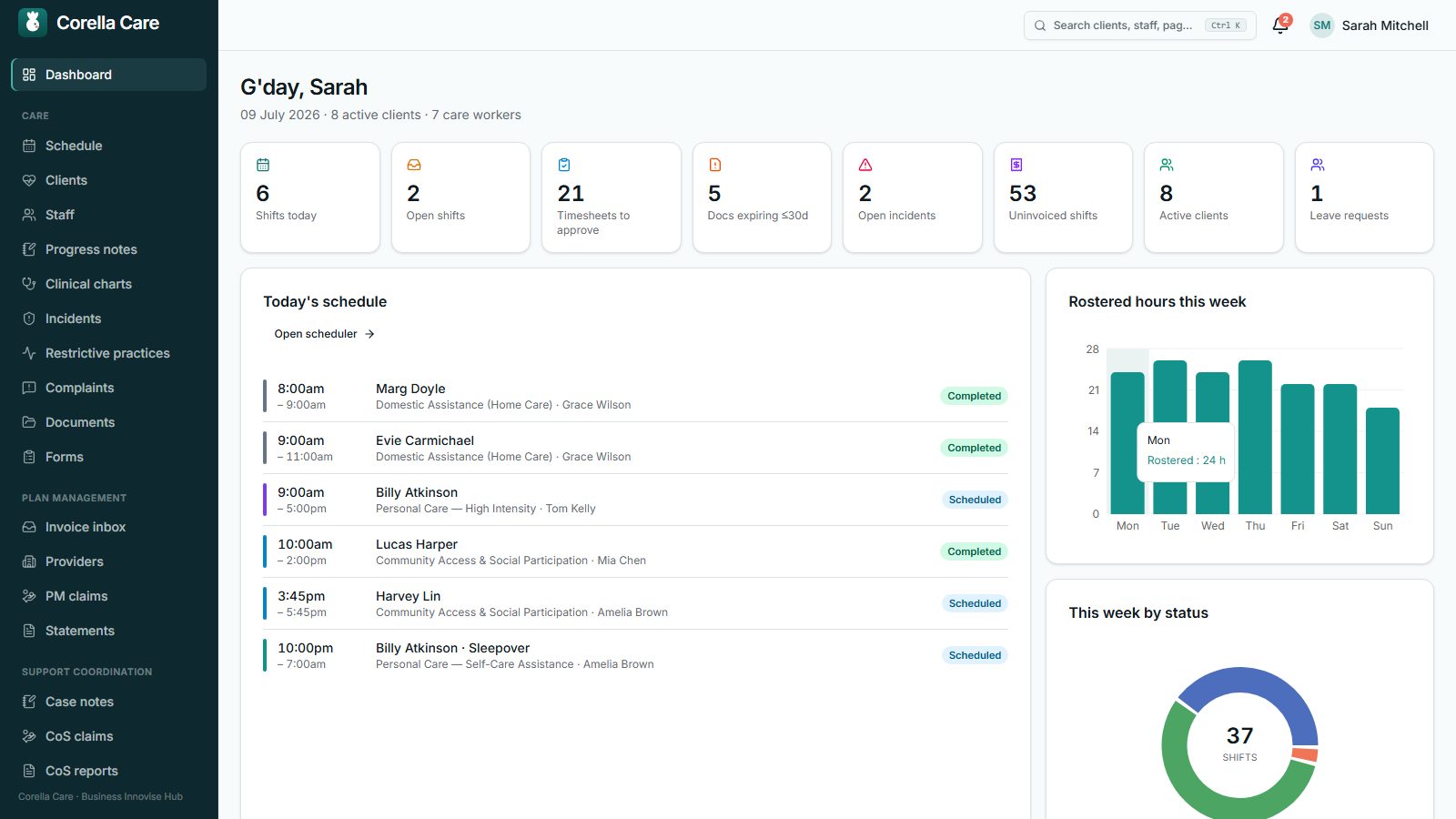Open the Leave requests card
Image resolution: width=1456 pixels, height=819 pixels.
[1364, 197]
